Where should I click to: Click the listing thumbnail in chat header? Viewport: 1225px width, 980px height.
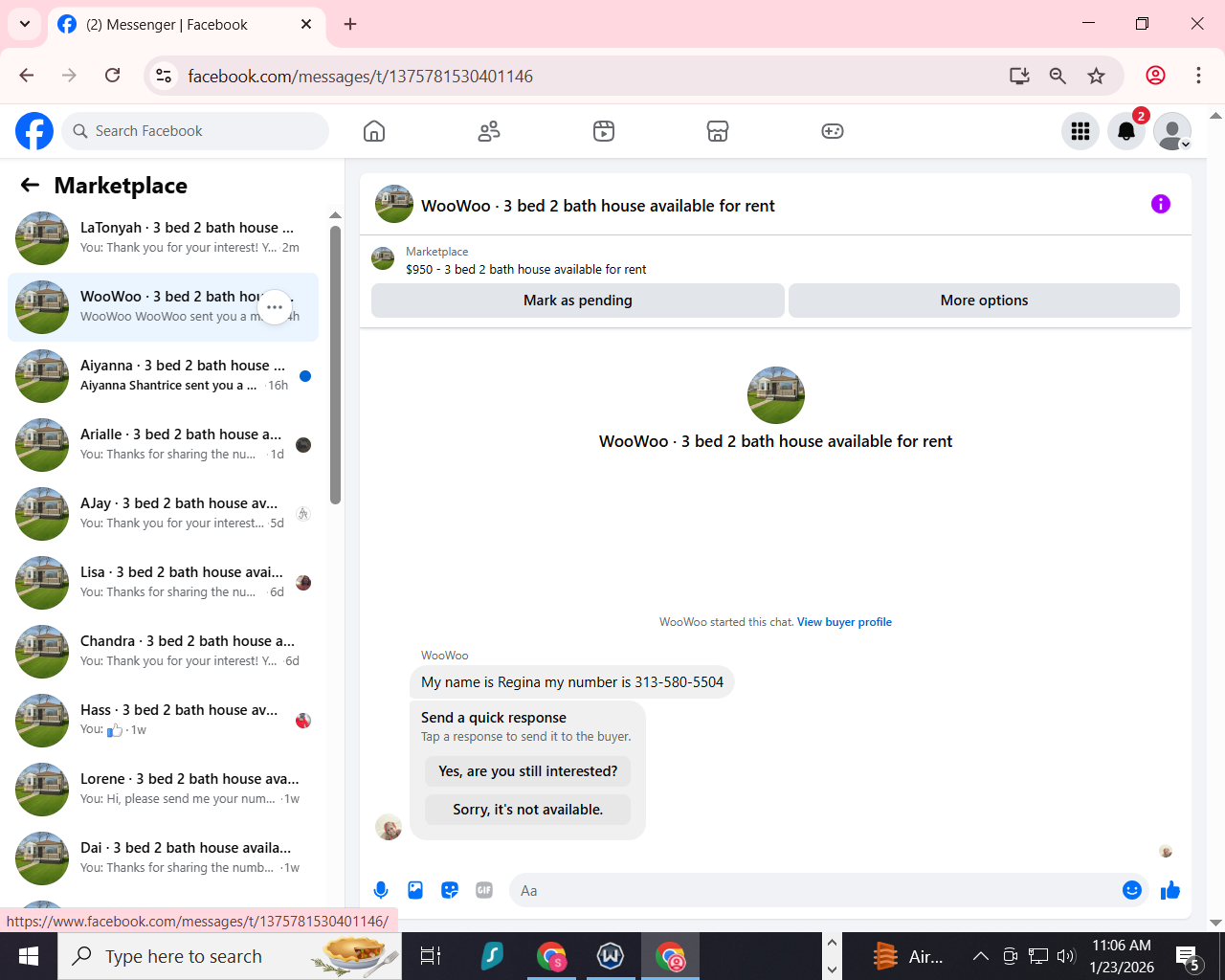click(x=394, y=205)
